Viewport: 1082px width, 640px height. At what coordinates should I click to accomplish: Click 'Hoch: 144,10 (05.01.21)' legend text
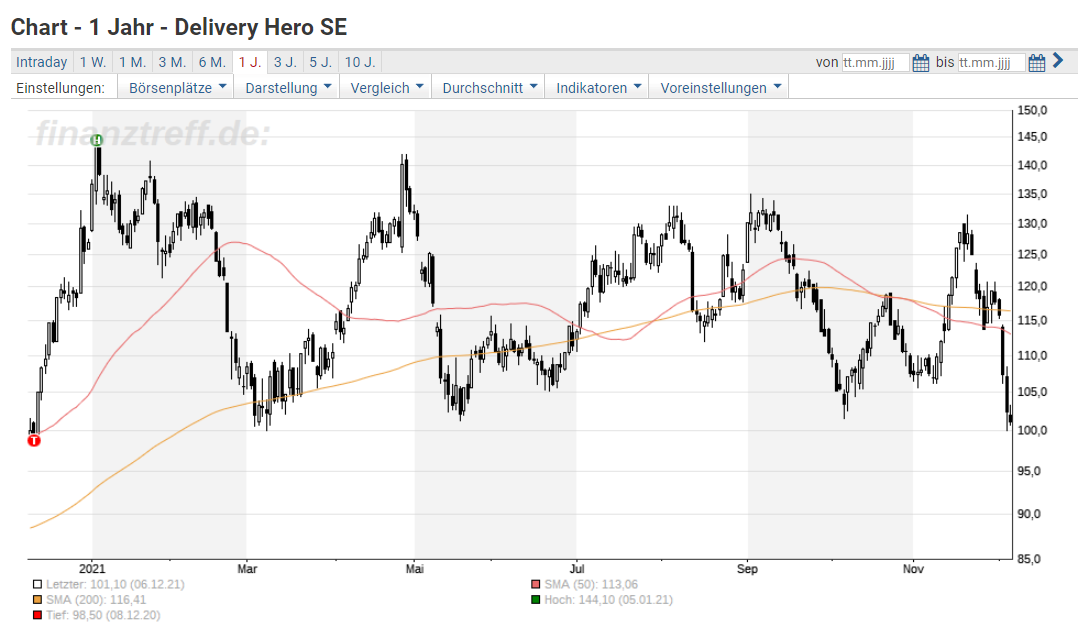click(x=608, y=599)
